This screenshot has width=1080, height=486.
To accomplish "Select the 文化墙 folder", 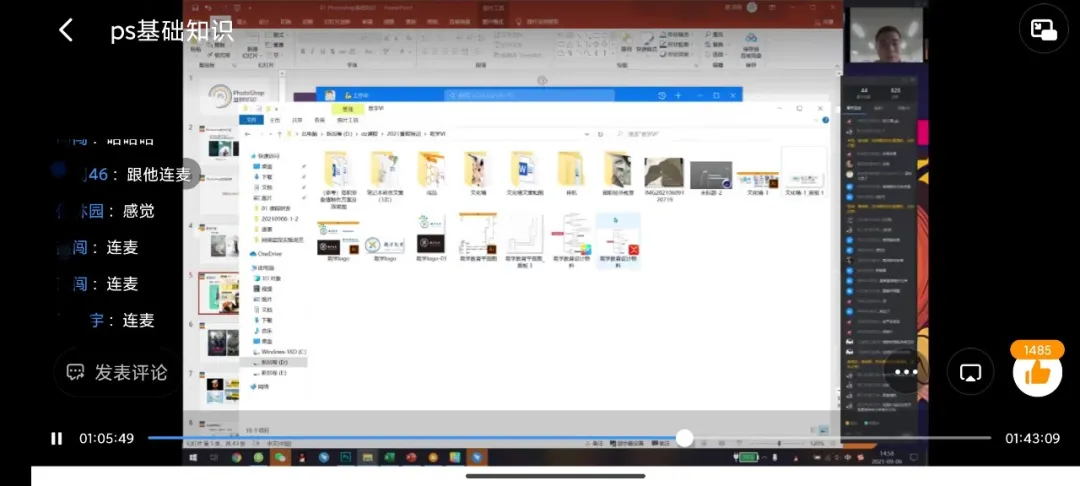I will click(478, 173).
